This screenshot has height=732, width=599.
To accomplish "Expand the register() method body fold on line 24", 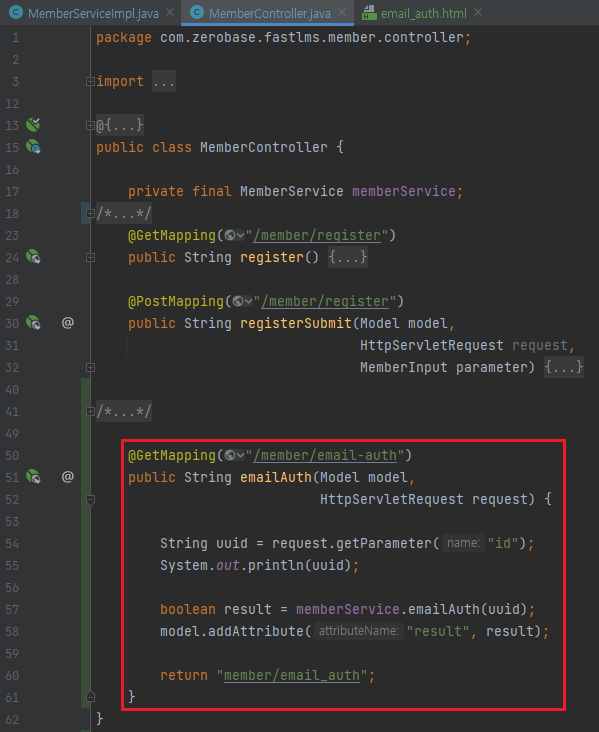I will [x=90, y=258].
